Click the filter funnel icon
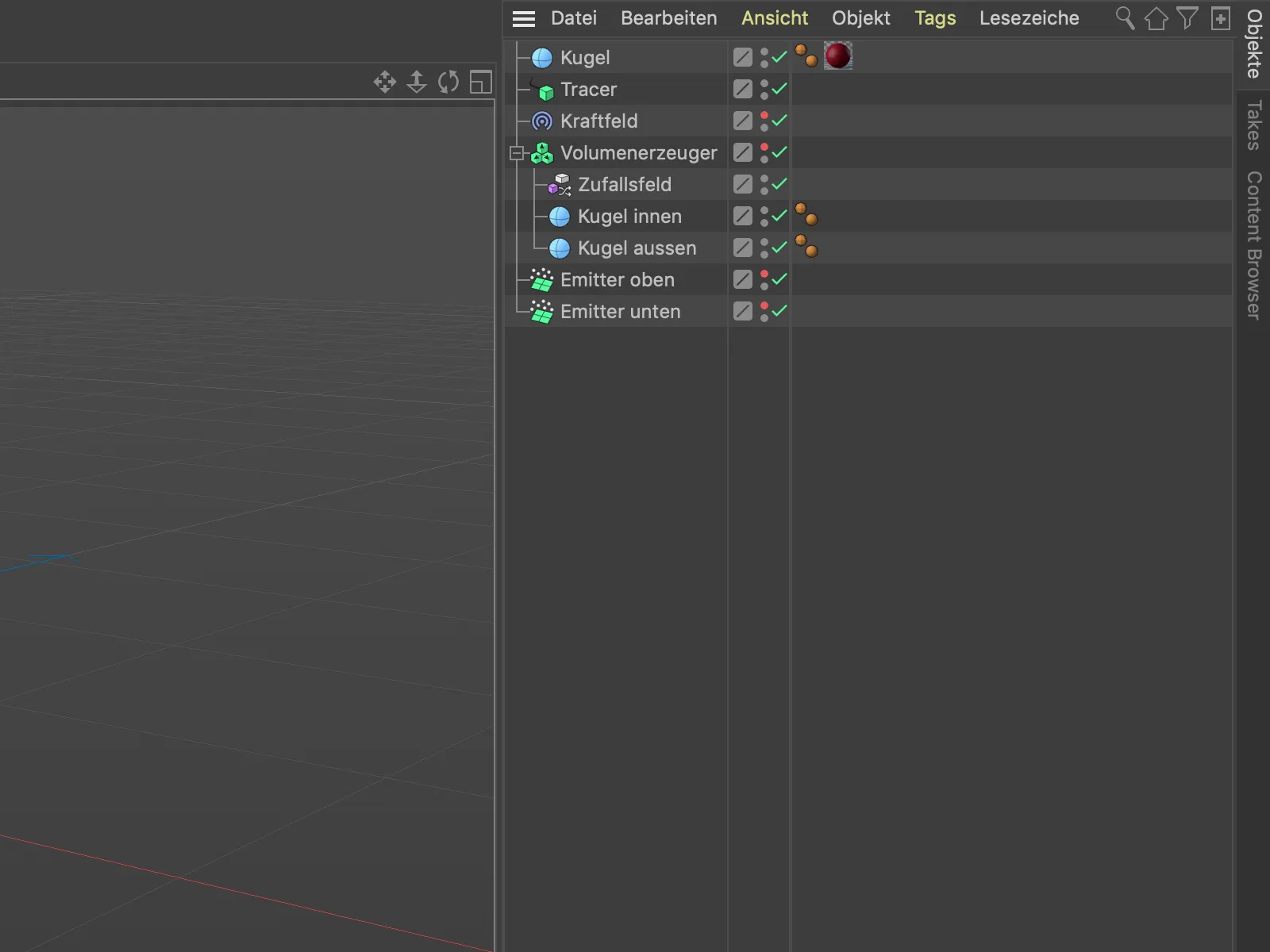Image resolution: width=1270 pixels, height=952 pixels. (x=1187, y=18)
